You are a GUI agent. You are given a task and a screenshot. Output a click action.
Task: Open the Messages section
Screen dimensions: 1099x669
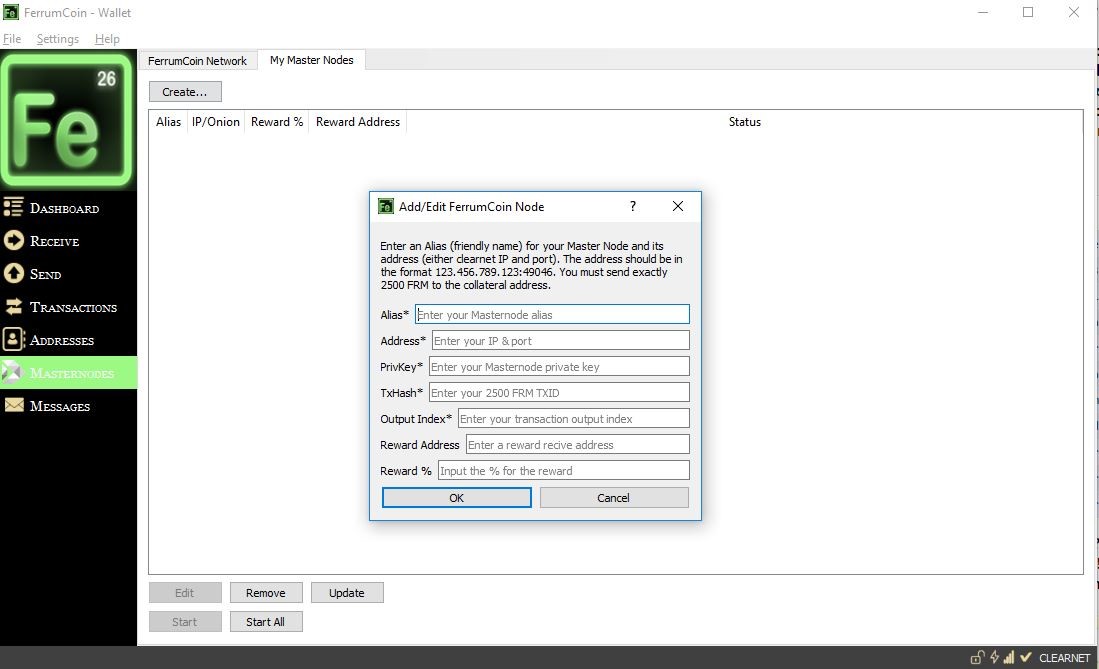tap(68, 405)
